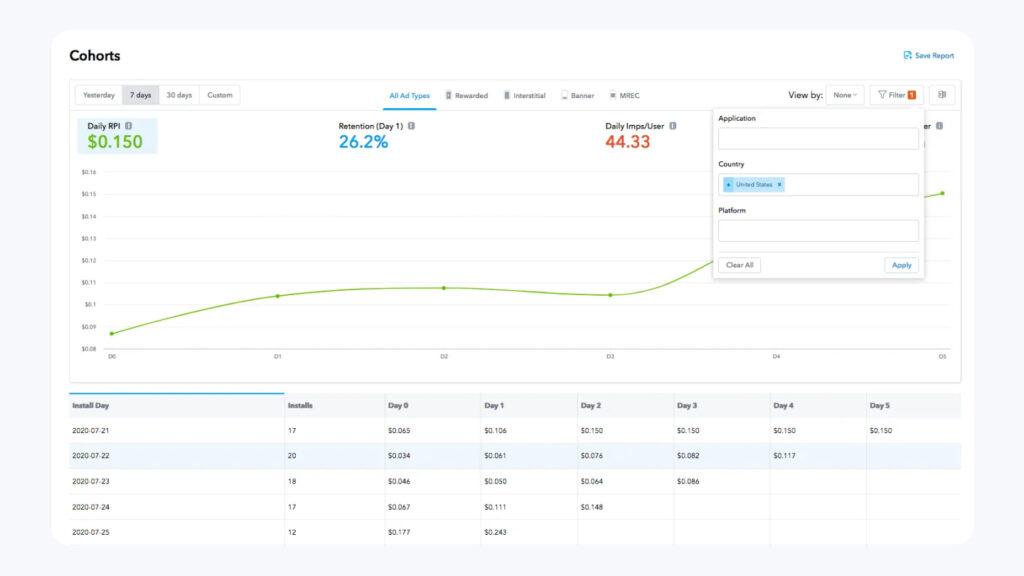
Task: Select the Retention (Day 1) metric
Action: pos(376,136)
